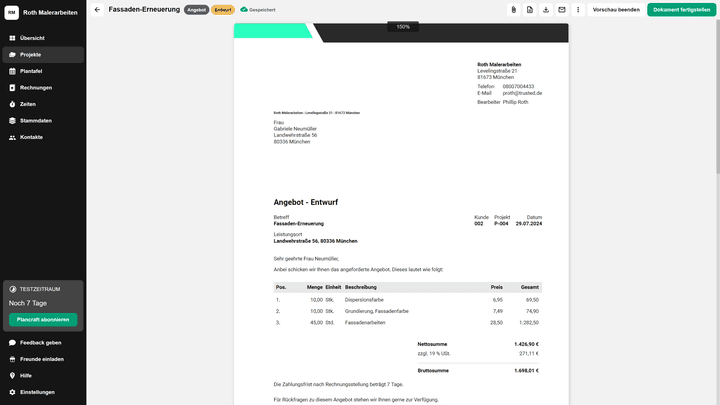Image resolution: width=720 pixels, height=405 pixels.
Task: Click the RM company logo avatar
Action: 12,12
